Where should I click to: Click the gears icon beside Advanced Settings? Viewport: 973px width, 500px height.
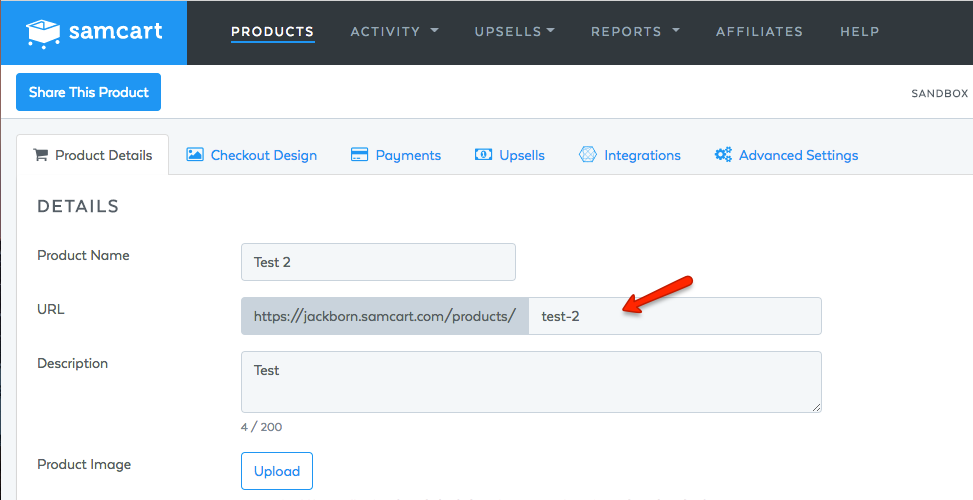[x=723, y=154]
